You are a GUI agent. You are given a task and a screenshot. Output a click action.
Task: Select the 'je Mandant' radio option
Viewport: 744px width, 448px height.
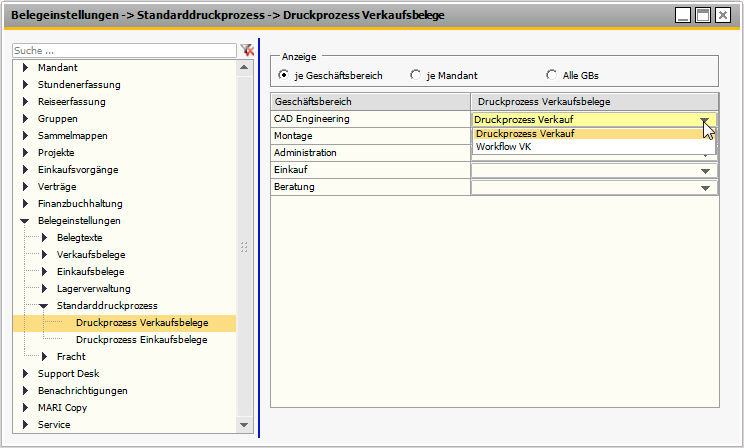pyautogui.click(x=415, y=75)
